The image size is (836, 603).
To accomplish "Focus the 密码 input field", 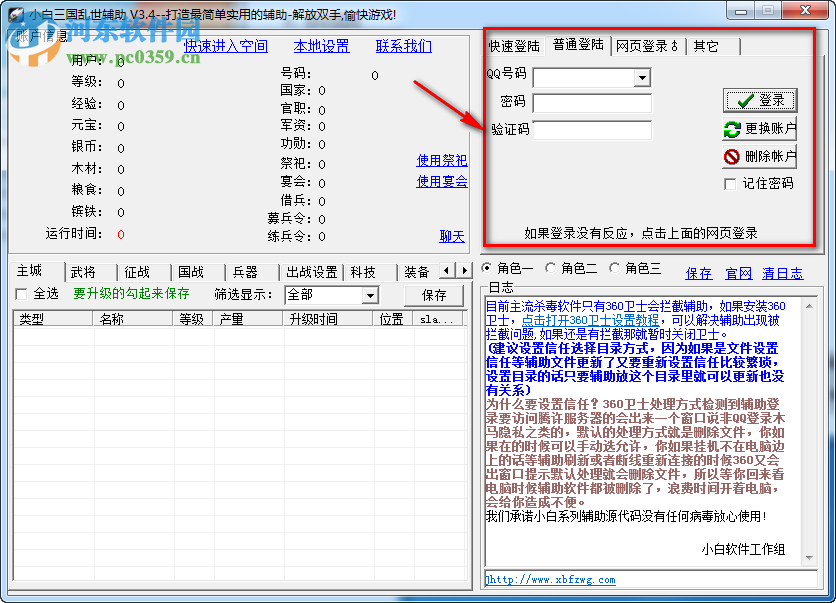I will click(592, 103).
